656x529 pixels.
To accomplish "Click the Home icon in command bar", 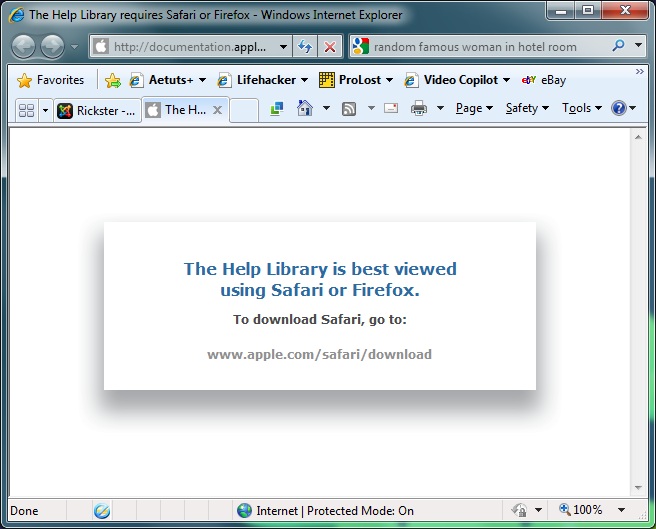I will [x=306, y=109].
